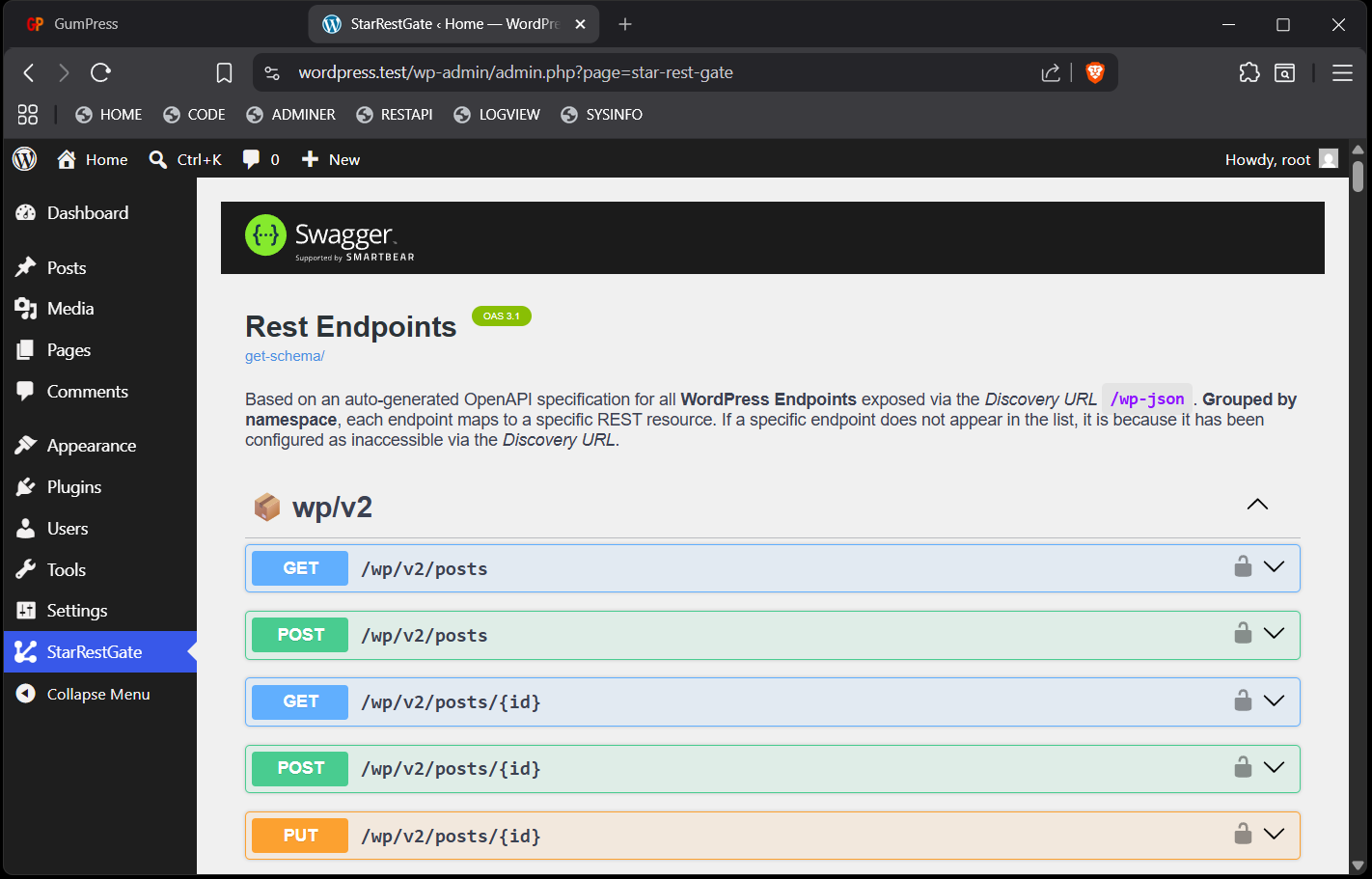The image size is (1372, 879).
Task: Select StarRestGate in the sidebar
Action: [100, 652]
